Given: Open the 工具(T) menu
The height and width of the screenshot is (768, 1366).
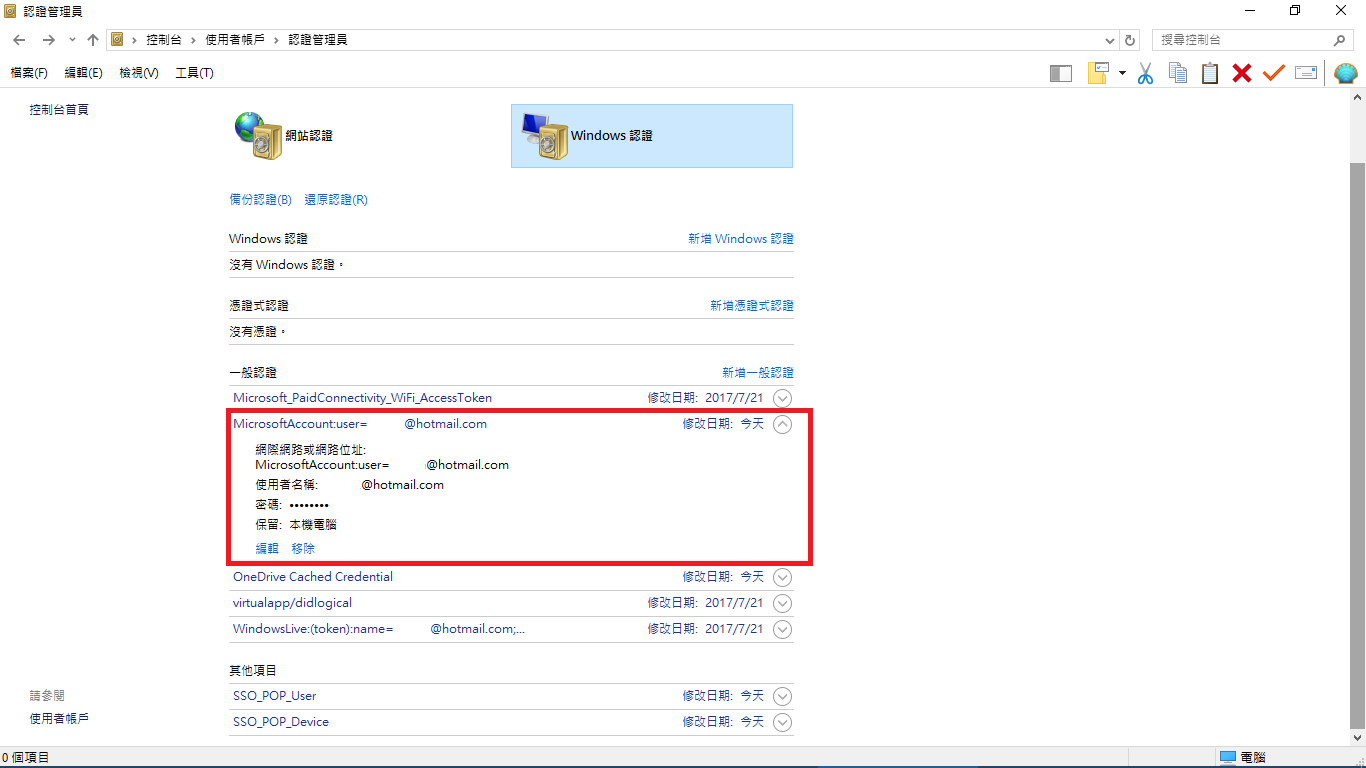Looking at the screenshot, I should 194,73.
